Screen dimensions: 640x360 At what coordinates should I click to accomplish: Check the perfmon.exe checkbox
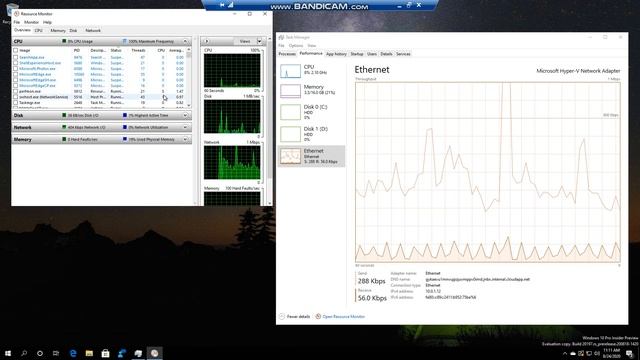[16, 92]
